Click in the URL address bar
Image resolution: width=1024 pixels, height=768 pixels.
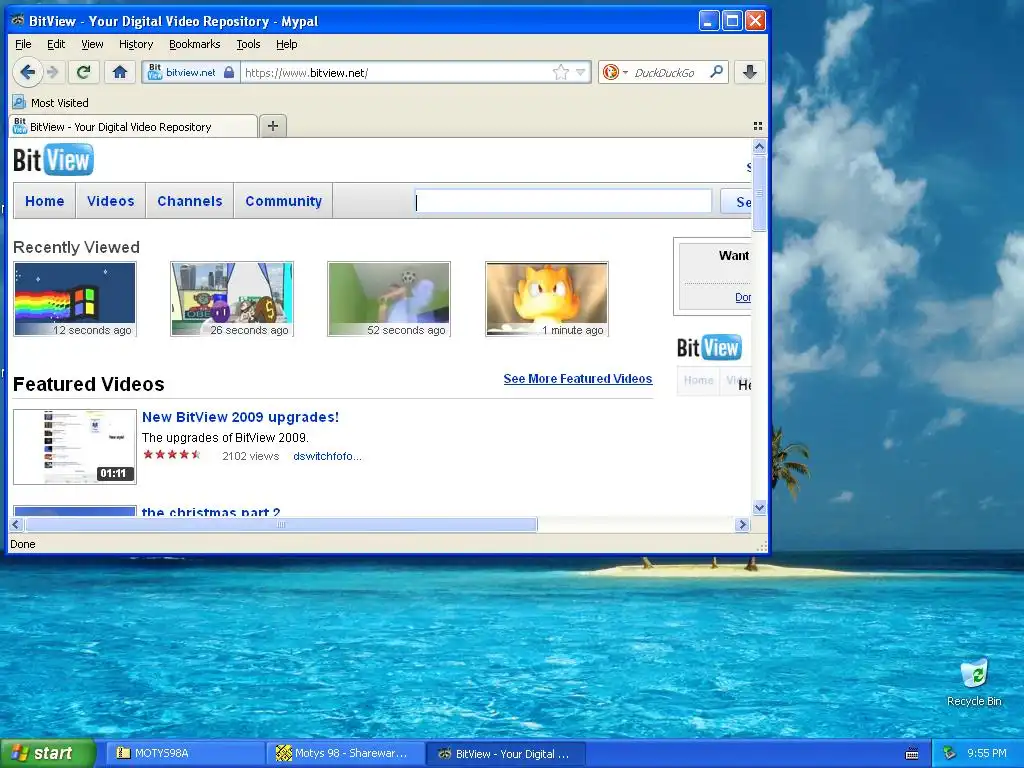coord(395,72)
